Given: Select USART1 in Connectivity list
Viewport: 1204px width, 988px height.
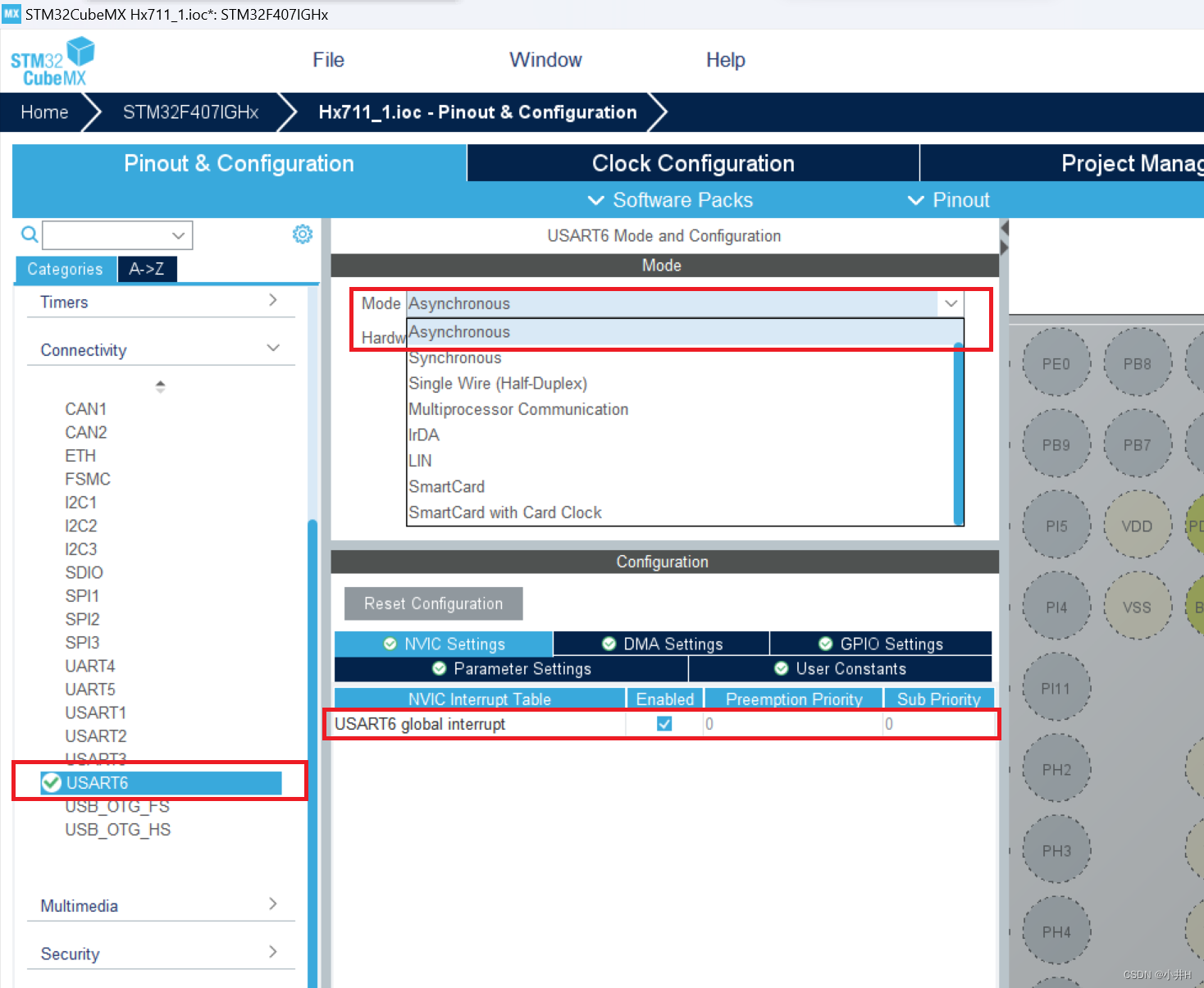Looking at the screenshot, I should [x=96, y=713].
